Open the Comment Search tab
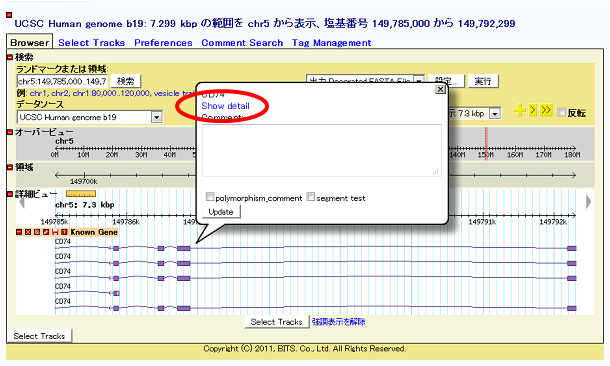Viewport: 610px width, 366px height. click(242, 43)
